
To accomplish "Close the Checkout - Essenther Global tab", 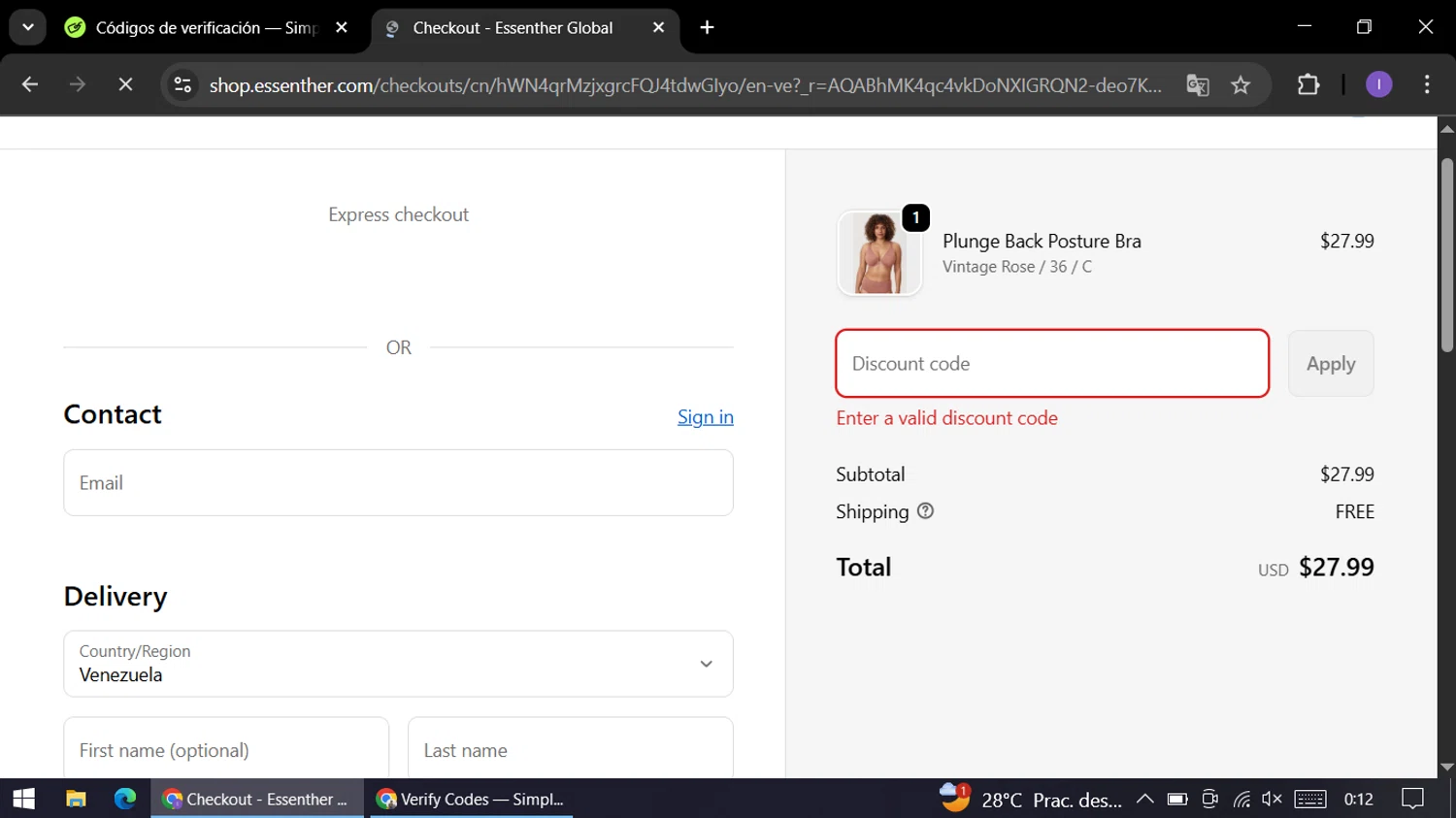I will [x=658, y=28].
